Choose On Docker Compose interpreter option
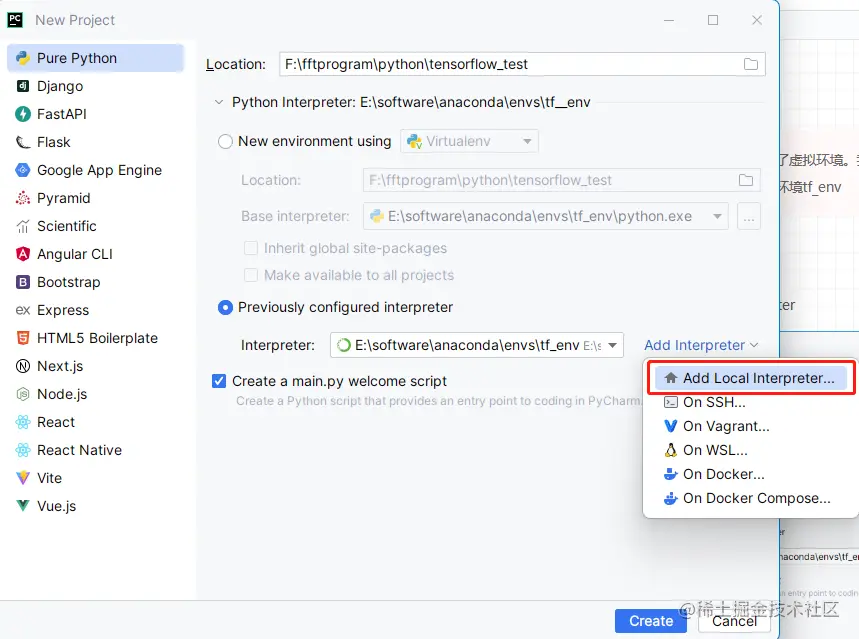This screenshot has height=639, width=859. (751, 498)
